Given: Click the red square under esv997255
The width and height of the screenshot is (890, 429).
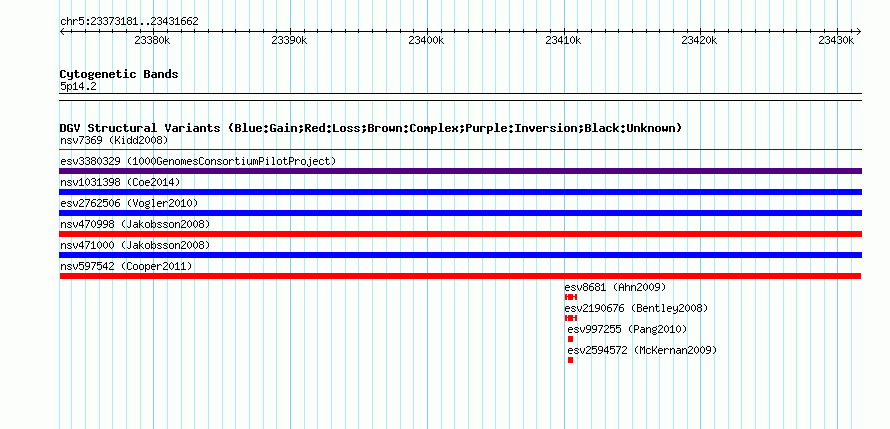Looking at the screenshot, I should pyautogui.click(x=570, y=339).
